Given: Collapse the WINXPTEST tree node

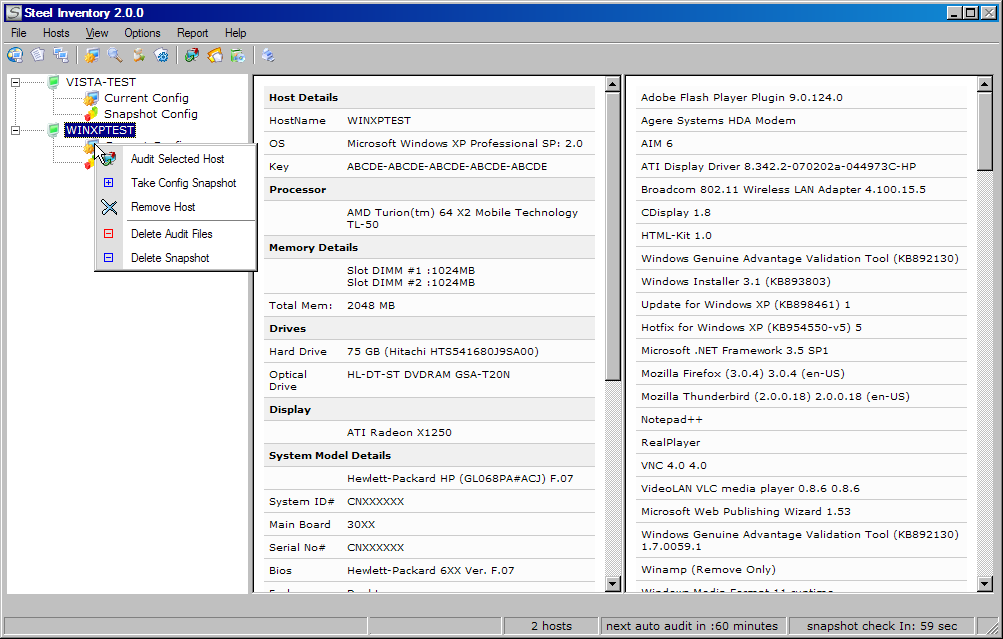Looking at the screenshot, I should (x=15, y=130).
